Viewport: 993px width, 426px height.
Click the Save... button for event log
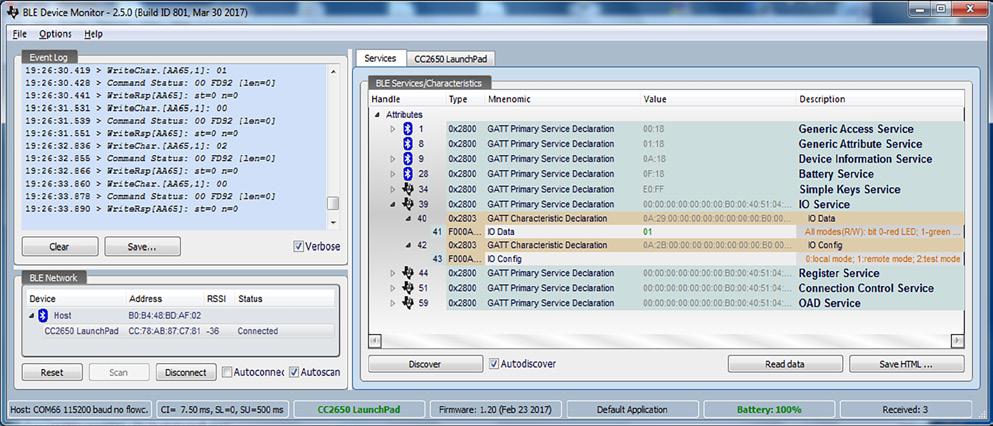click(142, 247)
